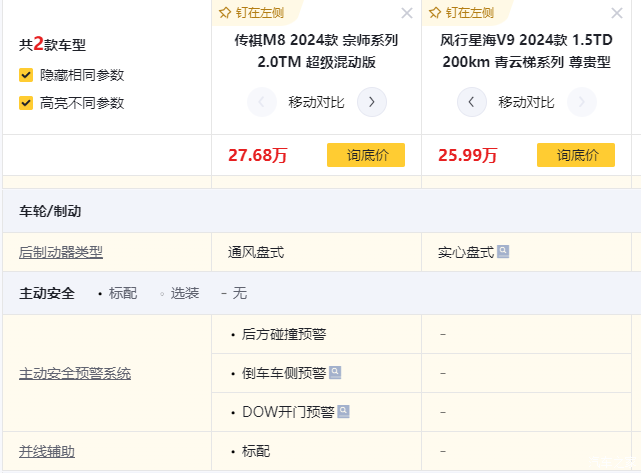Move 传祺M8 column left with arrow
The width and height of the screenshot is (641, 473).
click(x=262, y=102)
